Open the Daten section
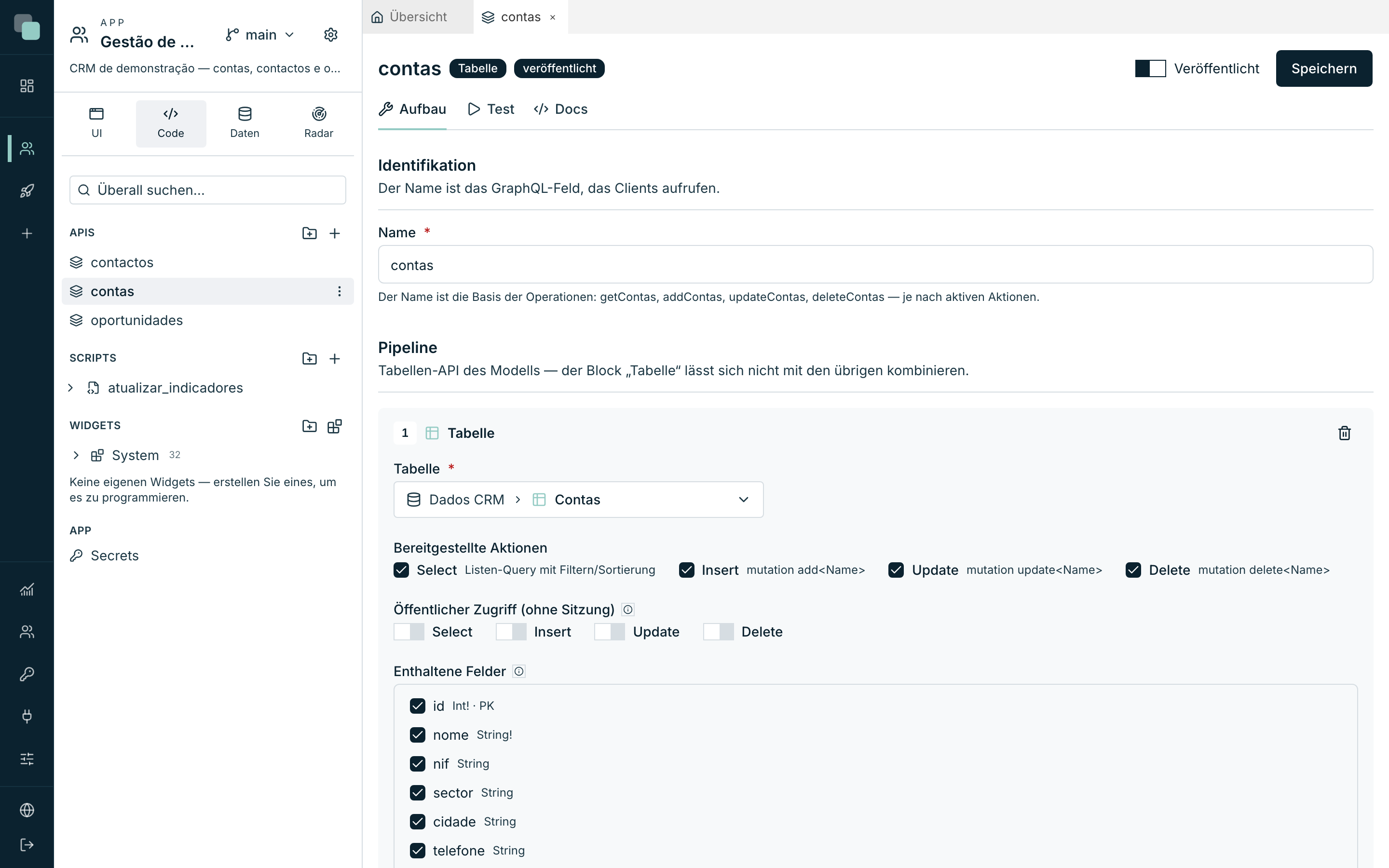This screenshot has width=1389, height=868. 245,123
